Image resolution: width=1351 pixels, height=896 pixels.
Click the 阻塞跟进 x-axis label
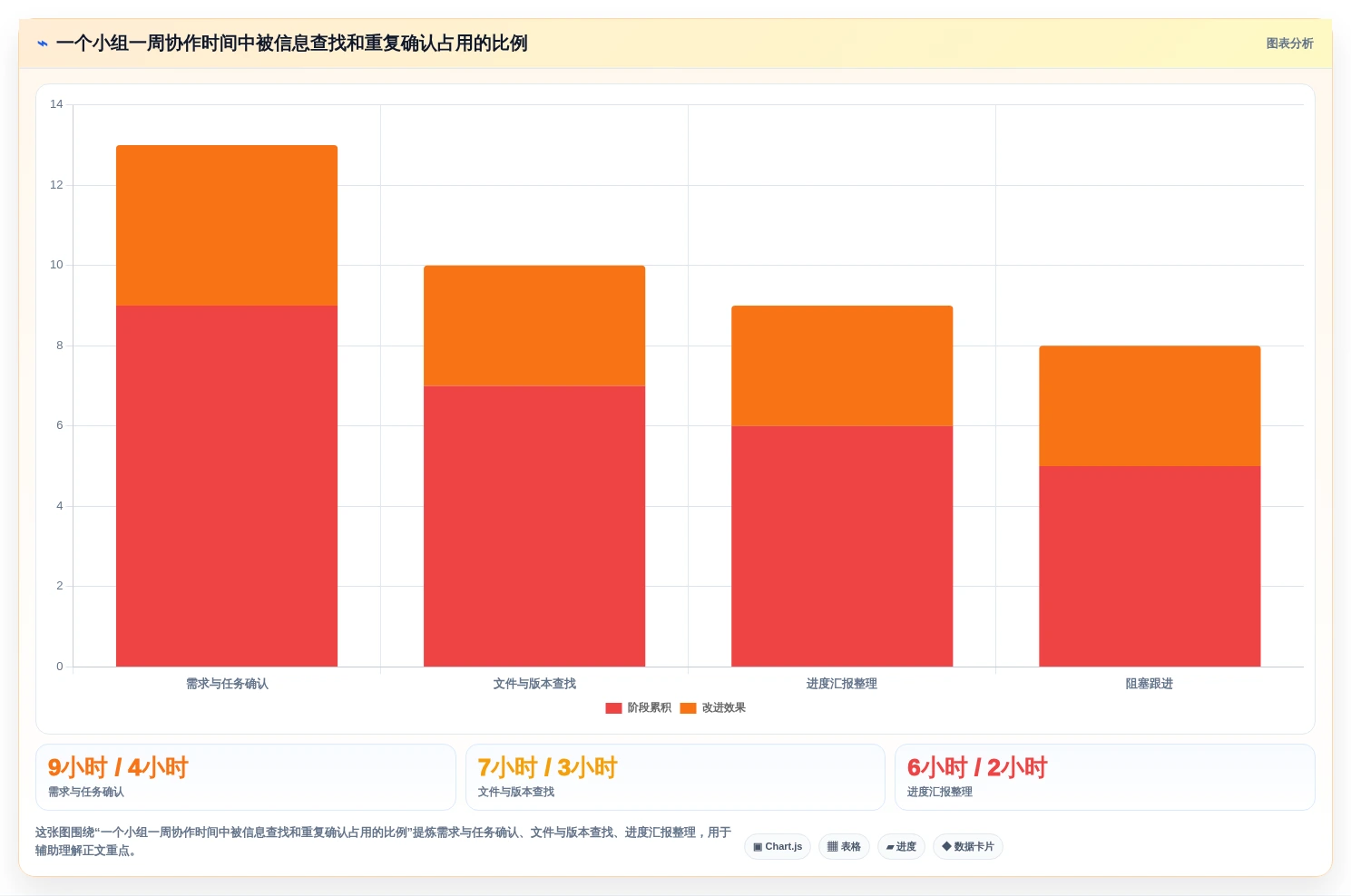coord(1150,684)
